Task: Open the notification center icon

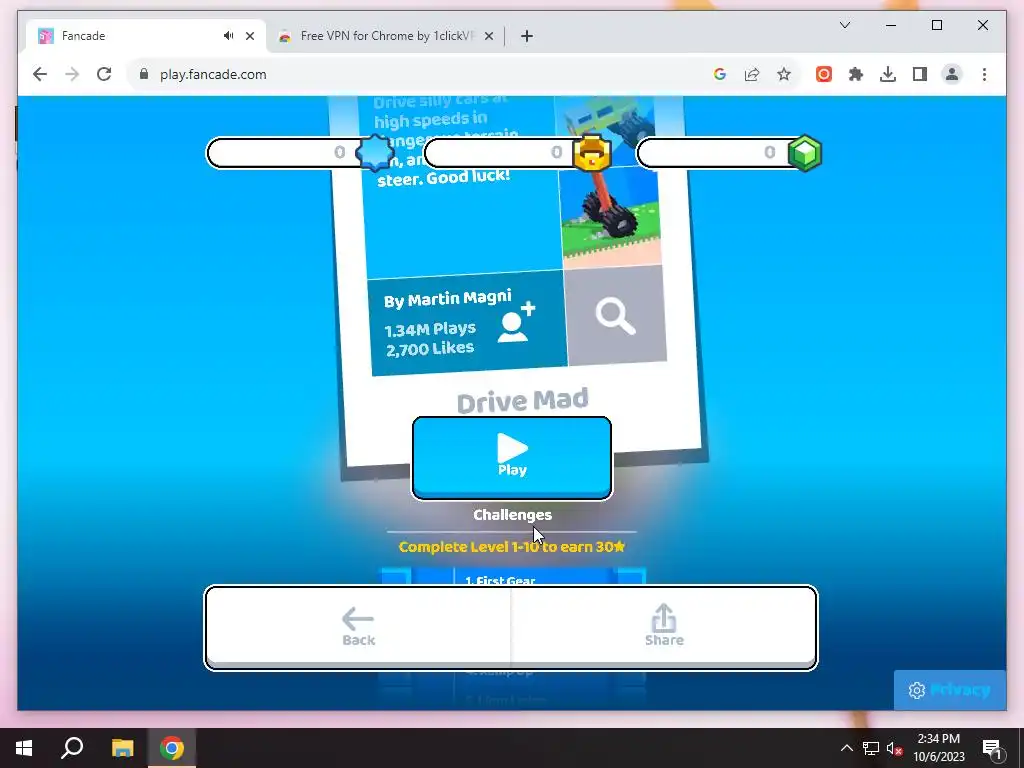Action: click(992, 748)
